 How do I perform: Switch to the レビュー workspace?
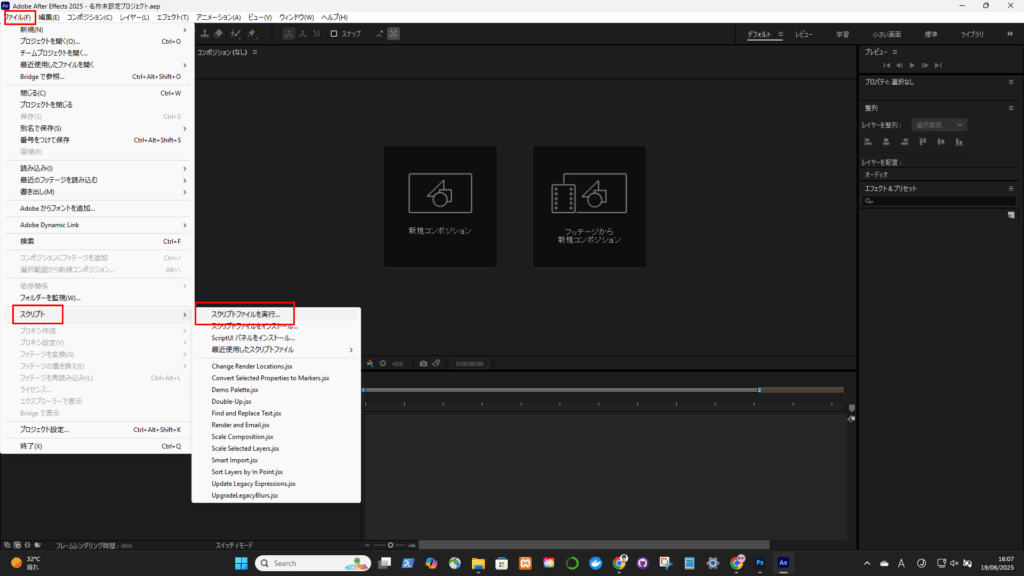tap(804, 34)
